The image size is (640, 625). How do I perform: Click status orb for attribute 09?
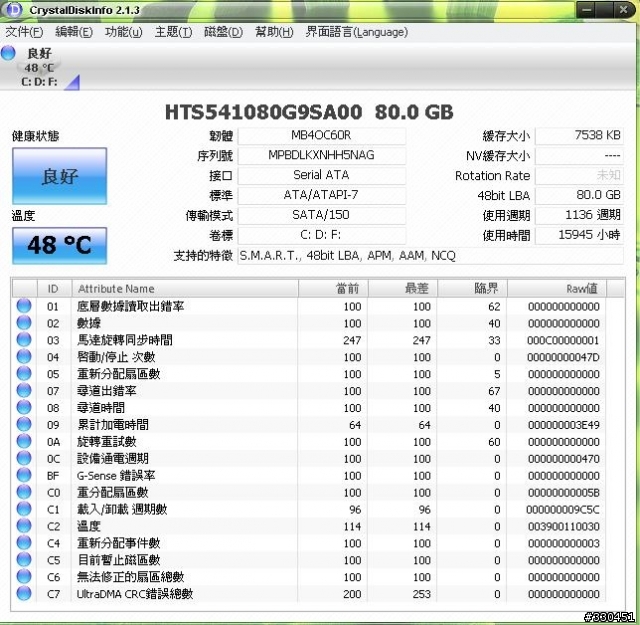24,424
